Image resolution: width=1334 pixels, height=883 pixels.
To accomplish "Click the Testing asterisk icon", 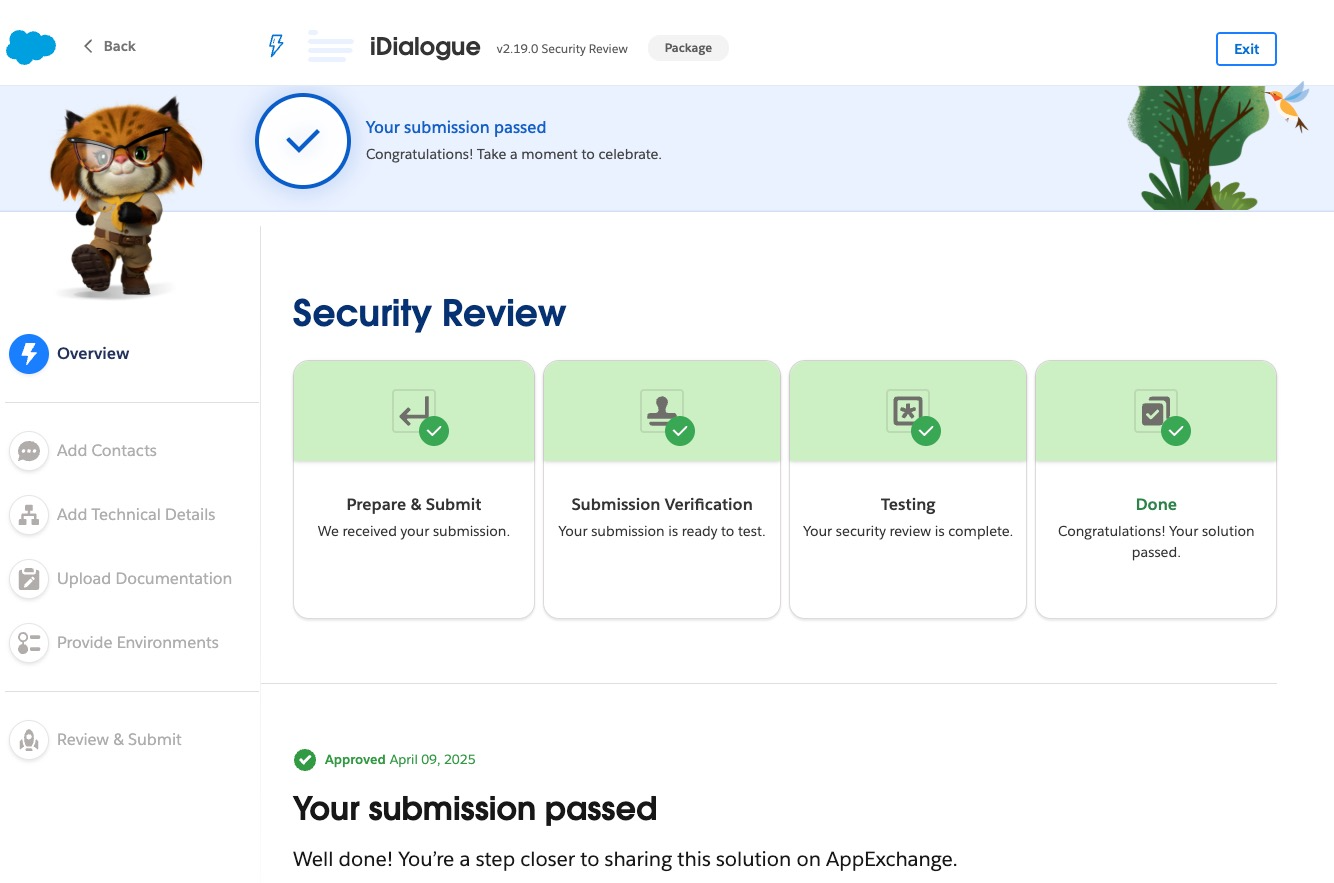I will click(907, 411).
